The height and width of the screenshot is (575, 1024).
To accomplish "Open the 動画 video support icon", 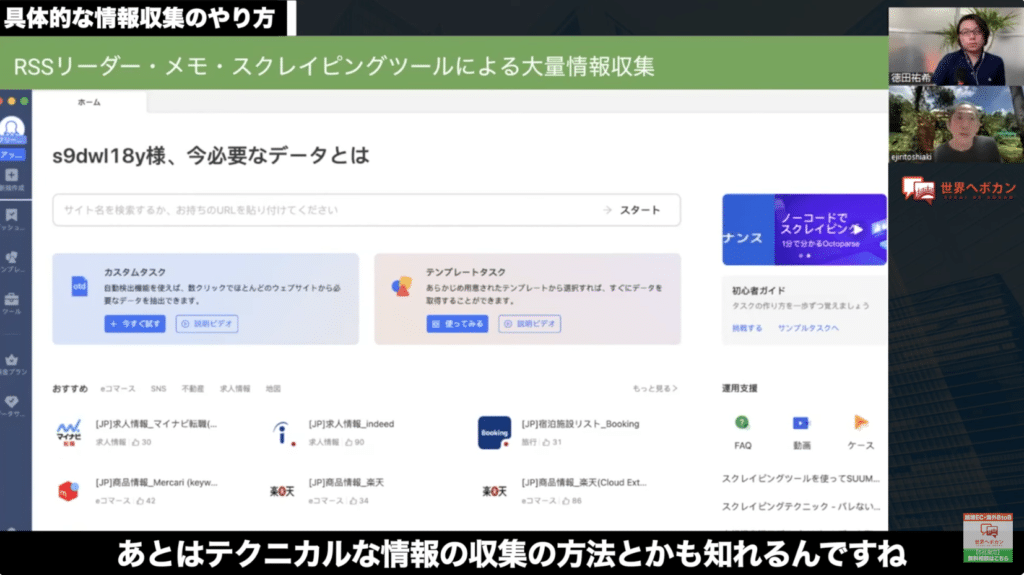I will [801, 423].
